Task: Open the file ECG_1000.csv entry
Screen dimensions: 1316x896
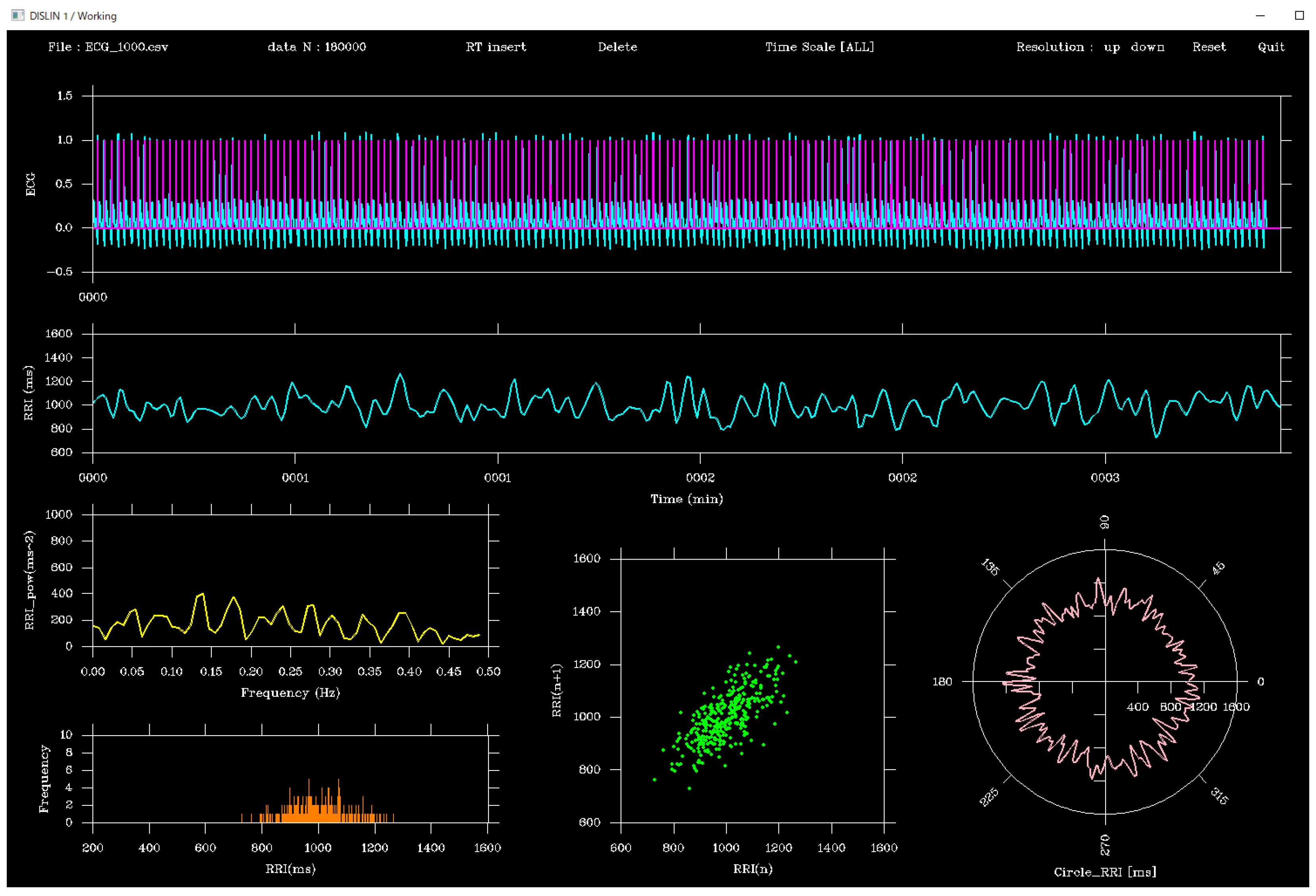Action: coord(109,47)
